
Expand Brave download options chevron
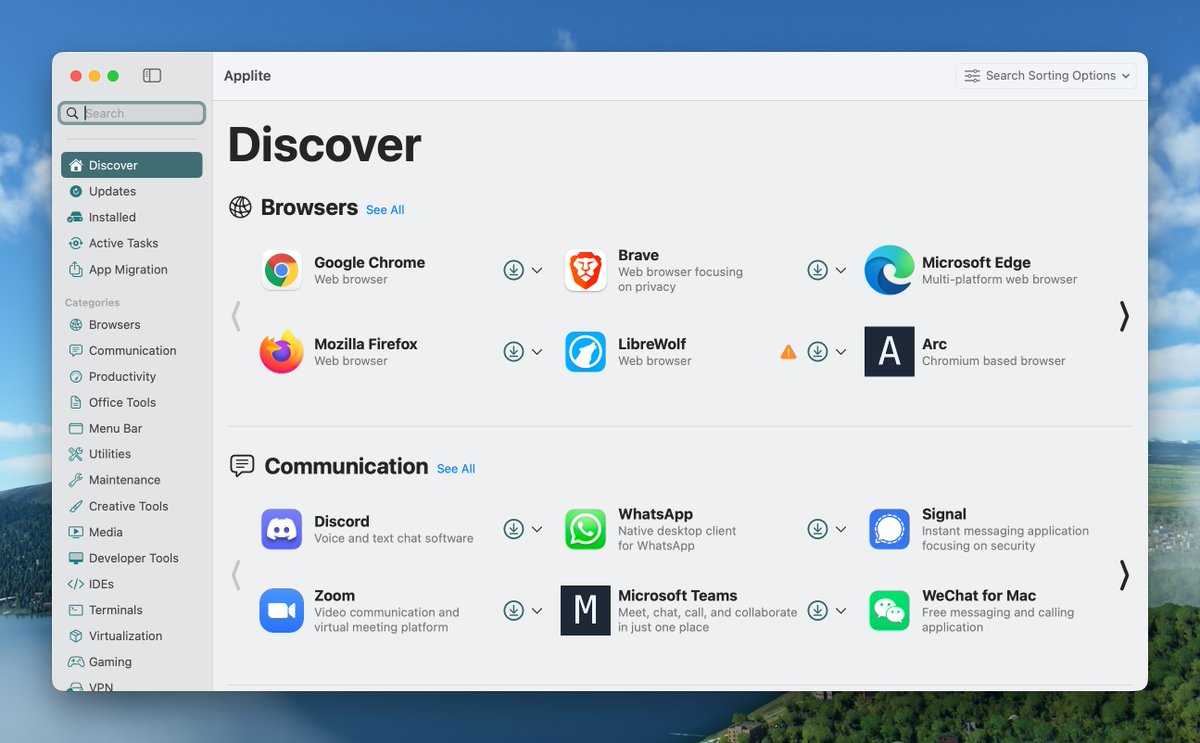(841, 270)
